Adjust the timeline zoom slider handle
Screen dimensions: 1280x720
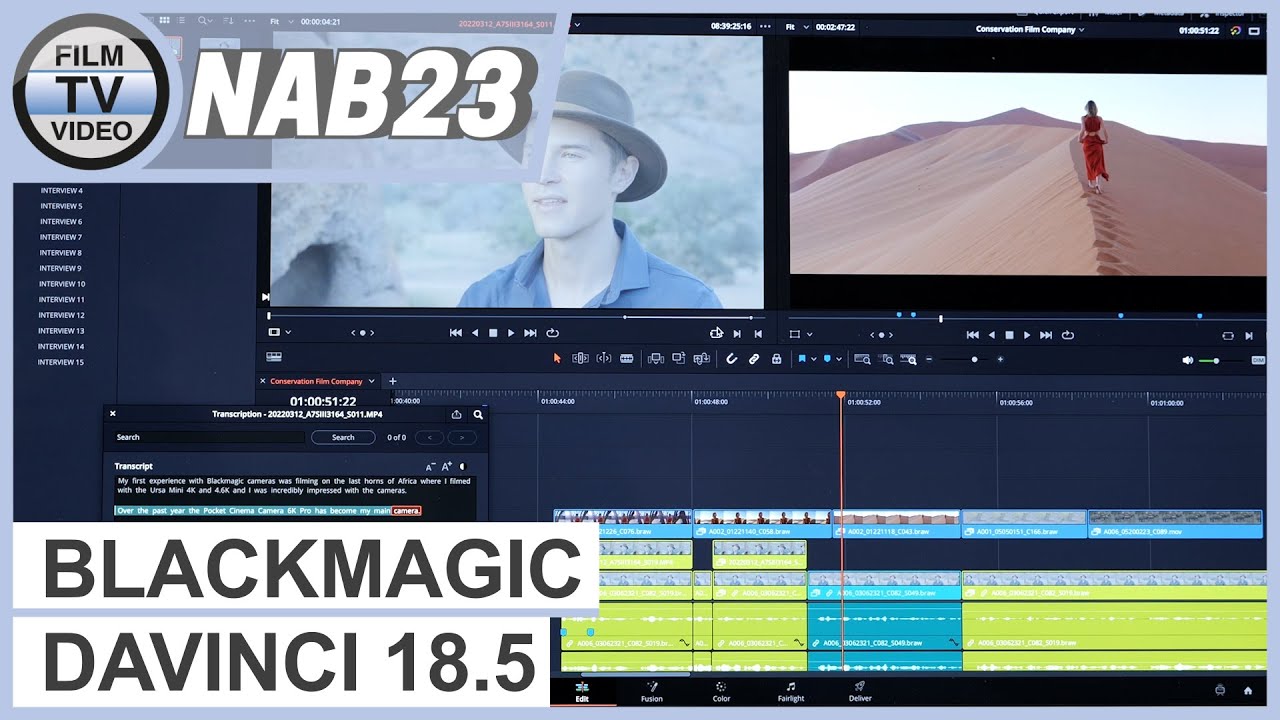coord(974,359)
